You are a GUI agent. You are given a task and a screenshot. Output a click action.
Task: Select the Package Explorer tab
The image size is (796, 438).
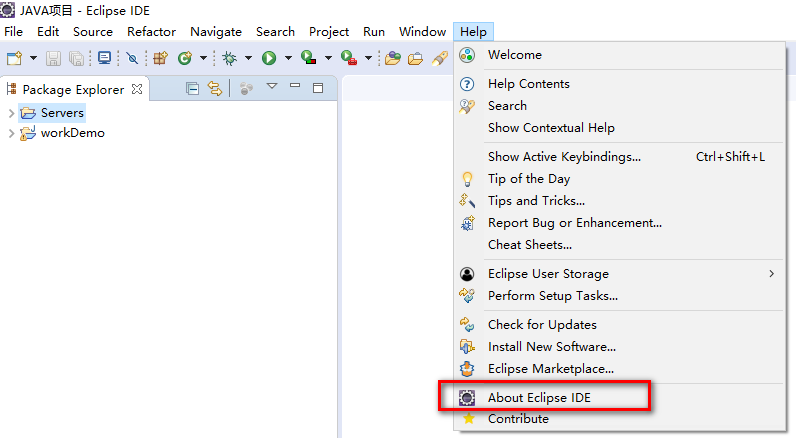[x=73, y=90]
